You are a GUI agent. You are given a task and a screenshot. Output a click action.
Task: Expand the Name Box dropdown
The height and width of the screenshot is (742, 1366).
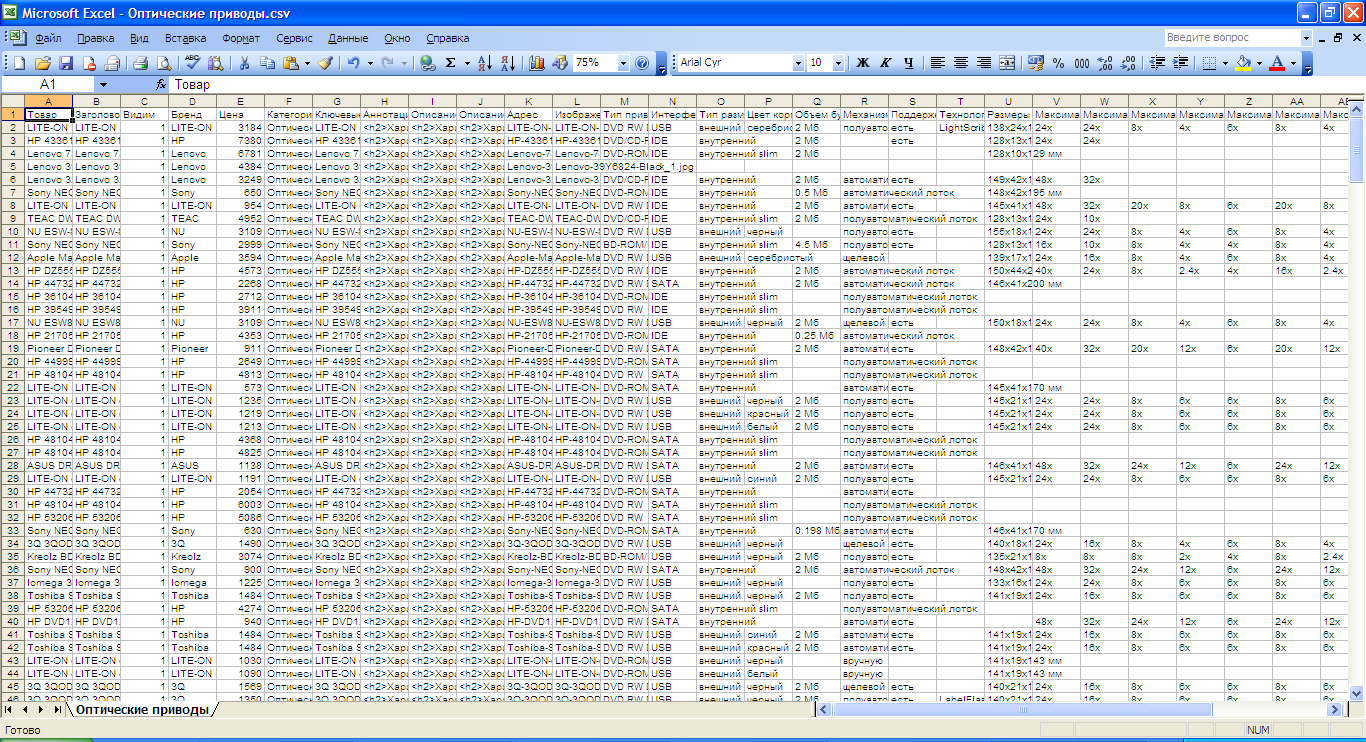(102, 86)
